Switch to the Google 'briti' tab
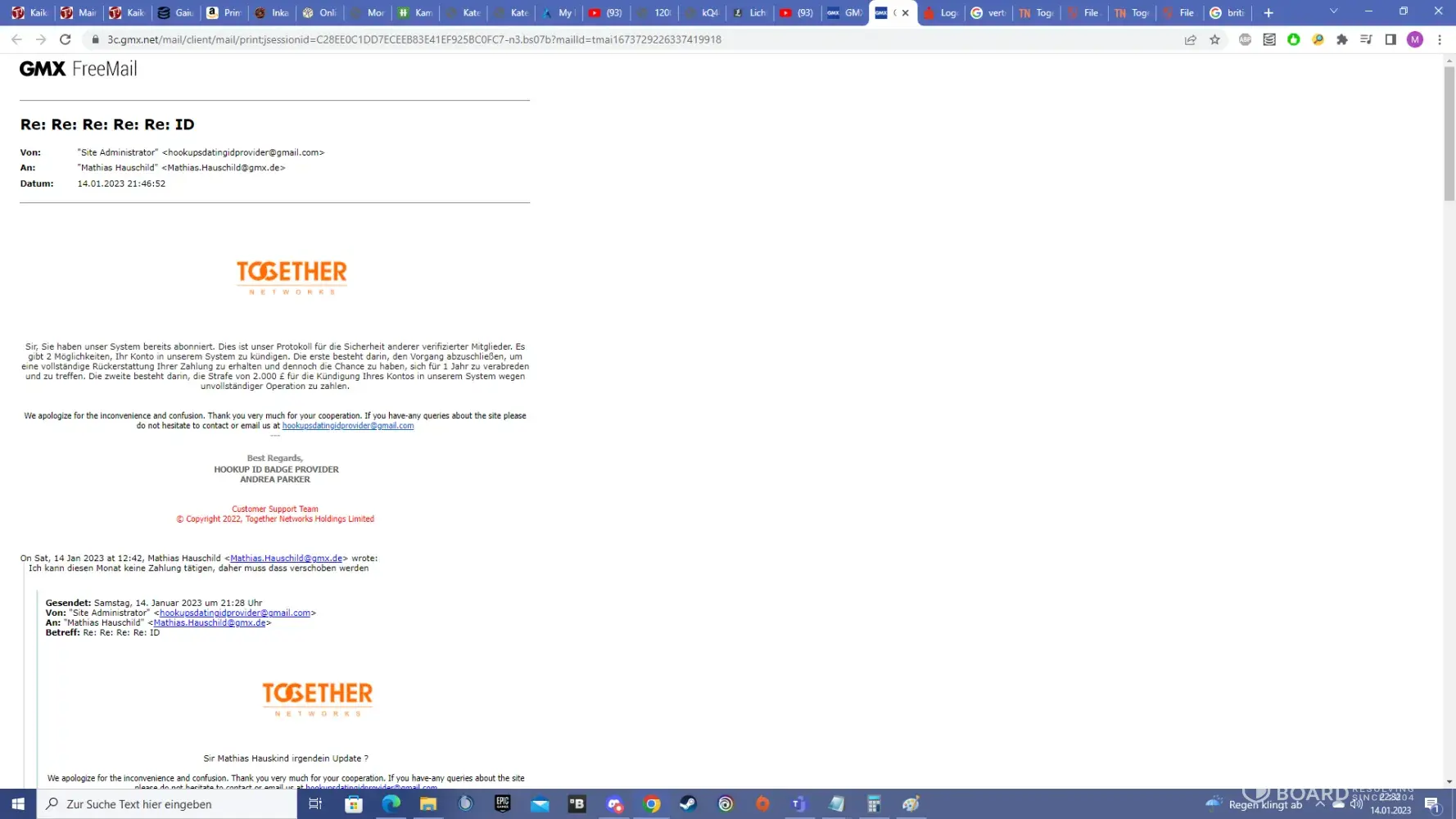This screenshot has width=1456, height=819. pyautogui.click(x=1228, y=12)
